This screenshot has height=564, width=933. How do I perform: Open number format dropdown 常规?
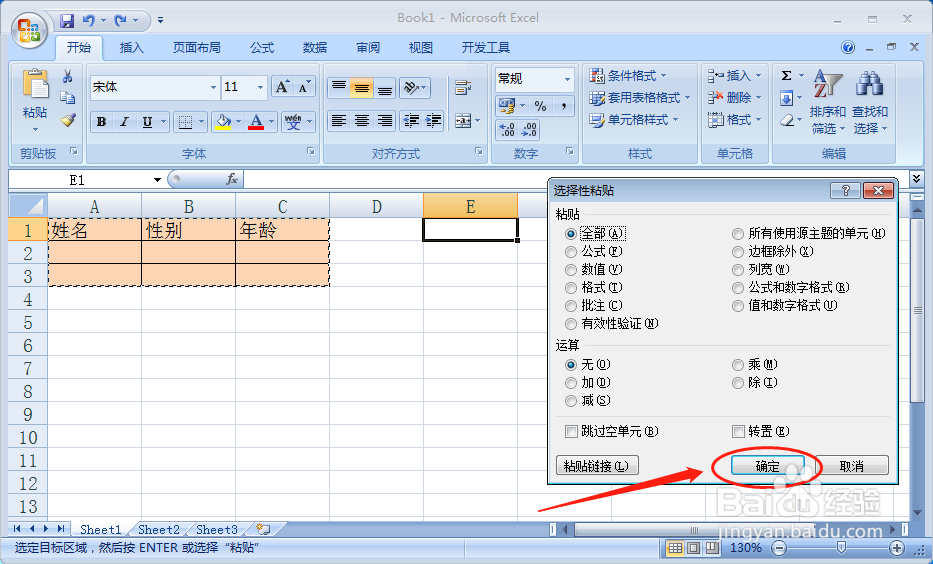(567, 79)
